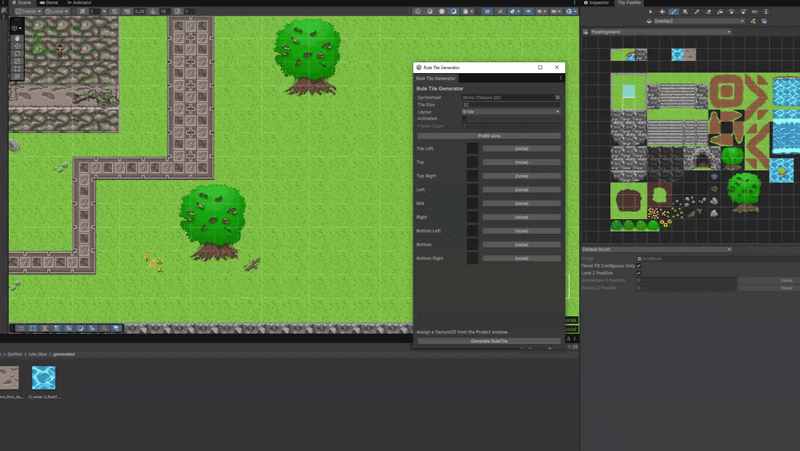Click the Tile Size input field
Image resolution: width=800 pixels, height=451 pixels.
click(511, 105)
